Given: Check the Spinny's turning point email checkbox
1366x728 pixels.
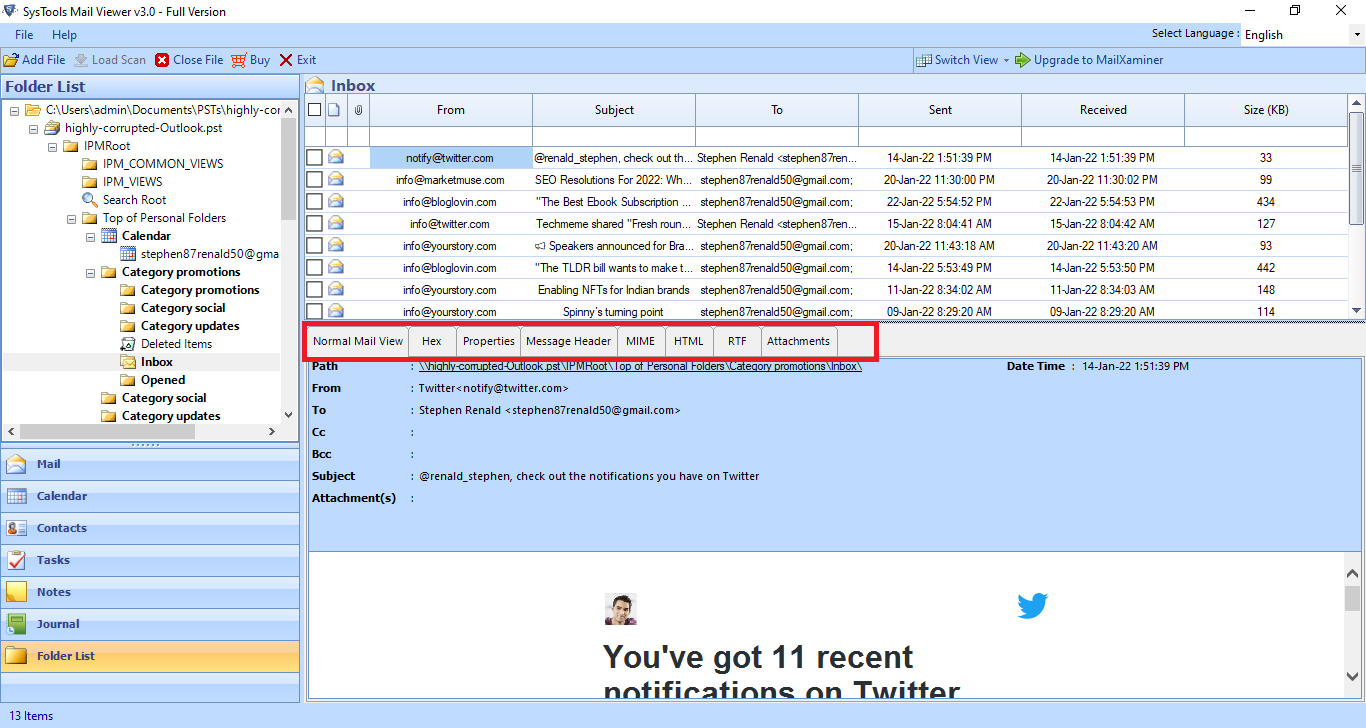Looking at the screenshot, I should [x=315, y=311].
